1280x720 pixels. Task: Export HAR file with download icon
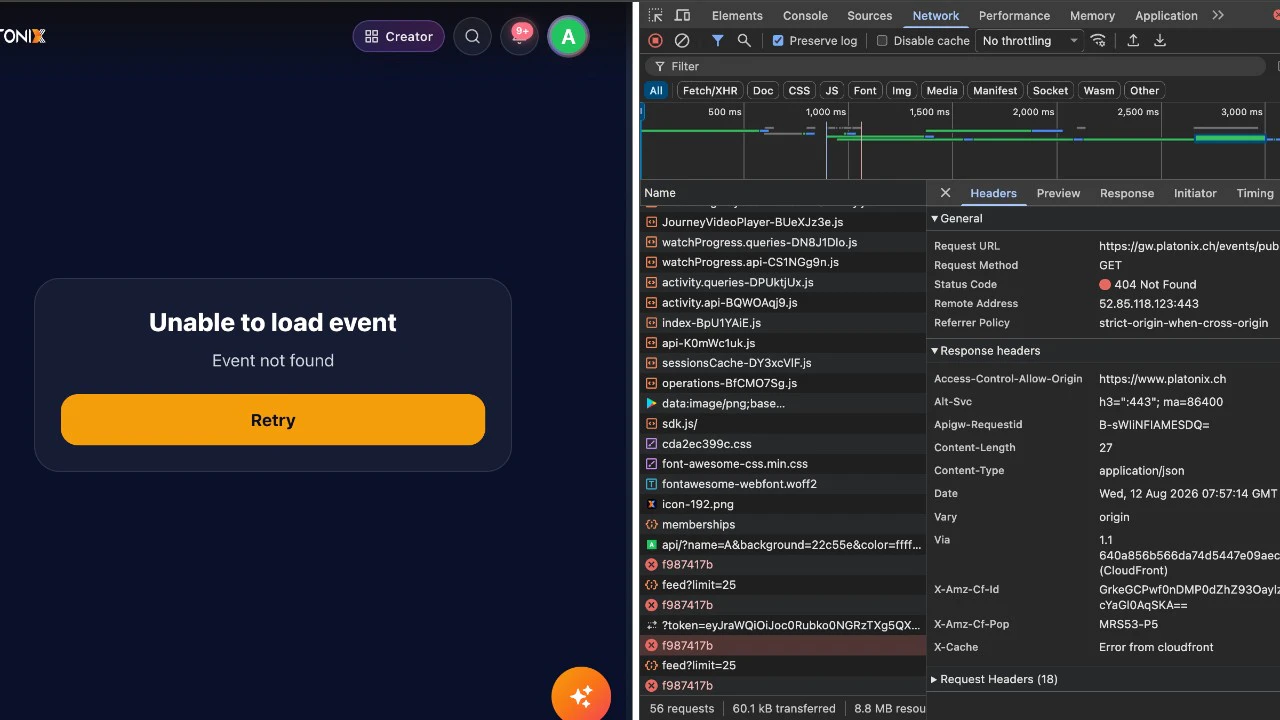(1160, 41)
